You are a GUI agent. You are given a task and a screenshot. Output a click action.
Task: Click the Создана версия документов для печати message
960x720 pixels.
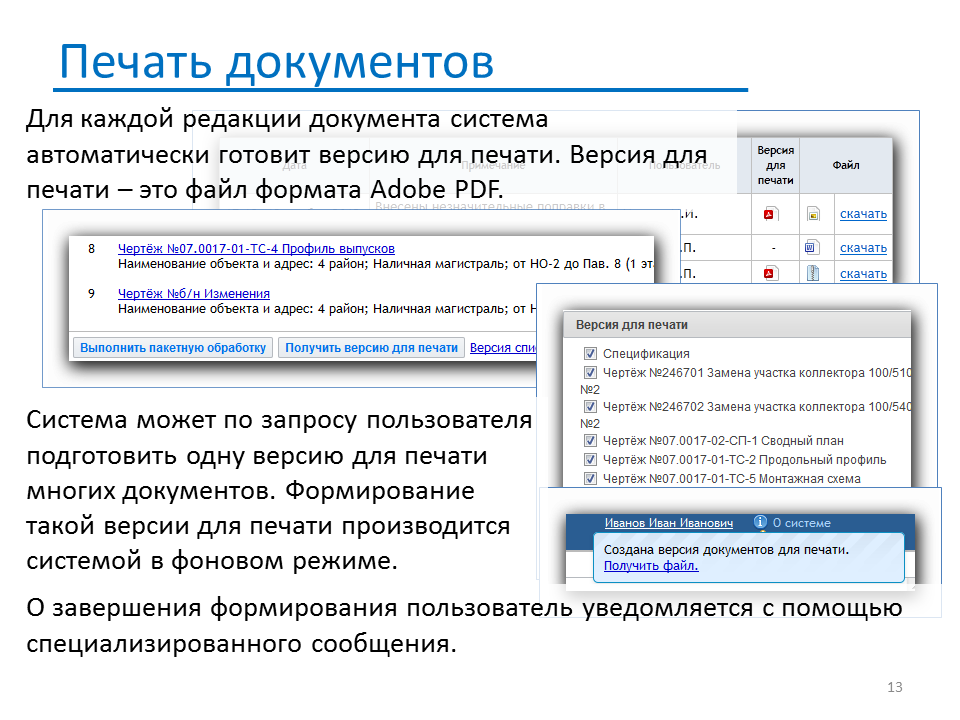(x=726, y=550)
